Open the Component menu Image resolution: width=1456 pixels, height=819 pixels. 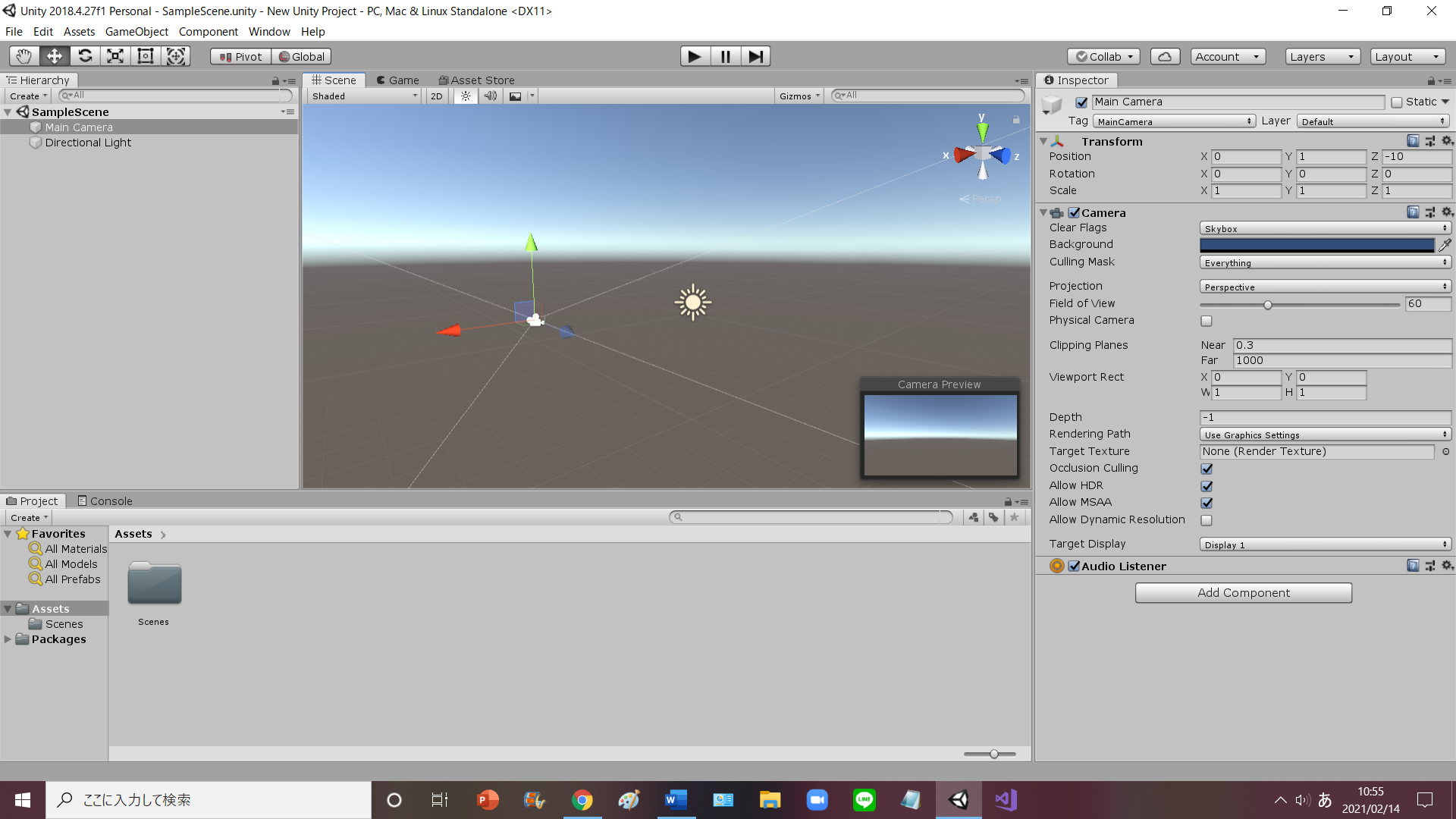209,32
